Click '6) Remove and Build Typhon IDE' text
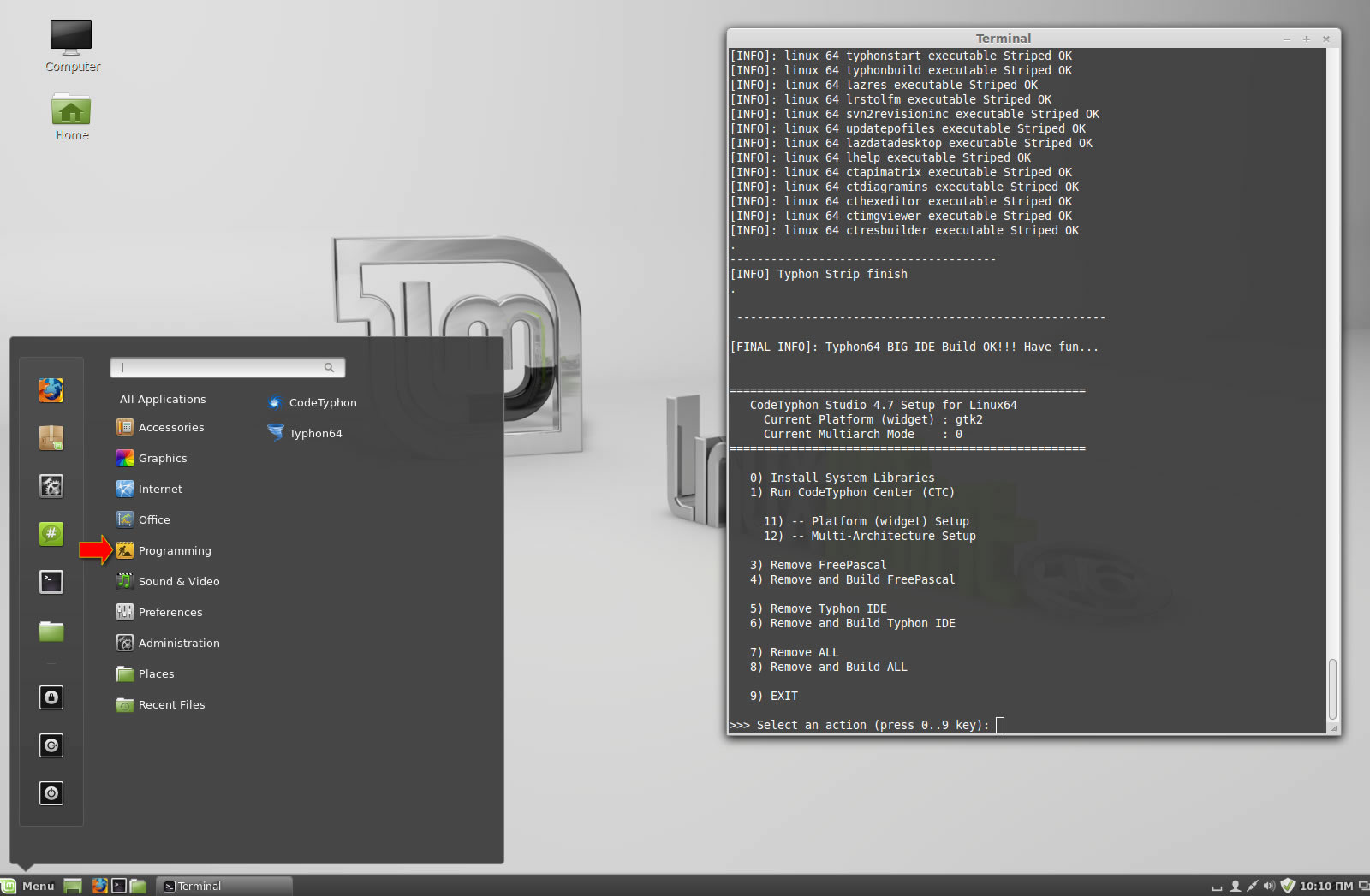This screenshot has width=1370, height=896. [x=852, y=623]
